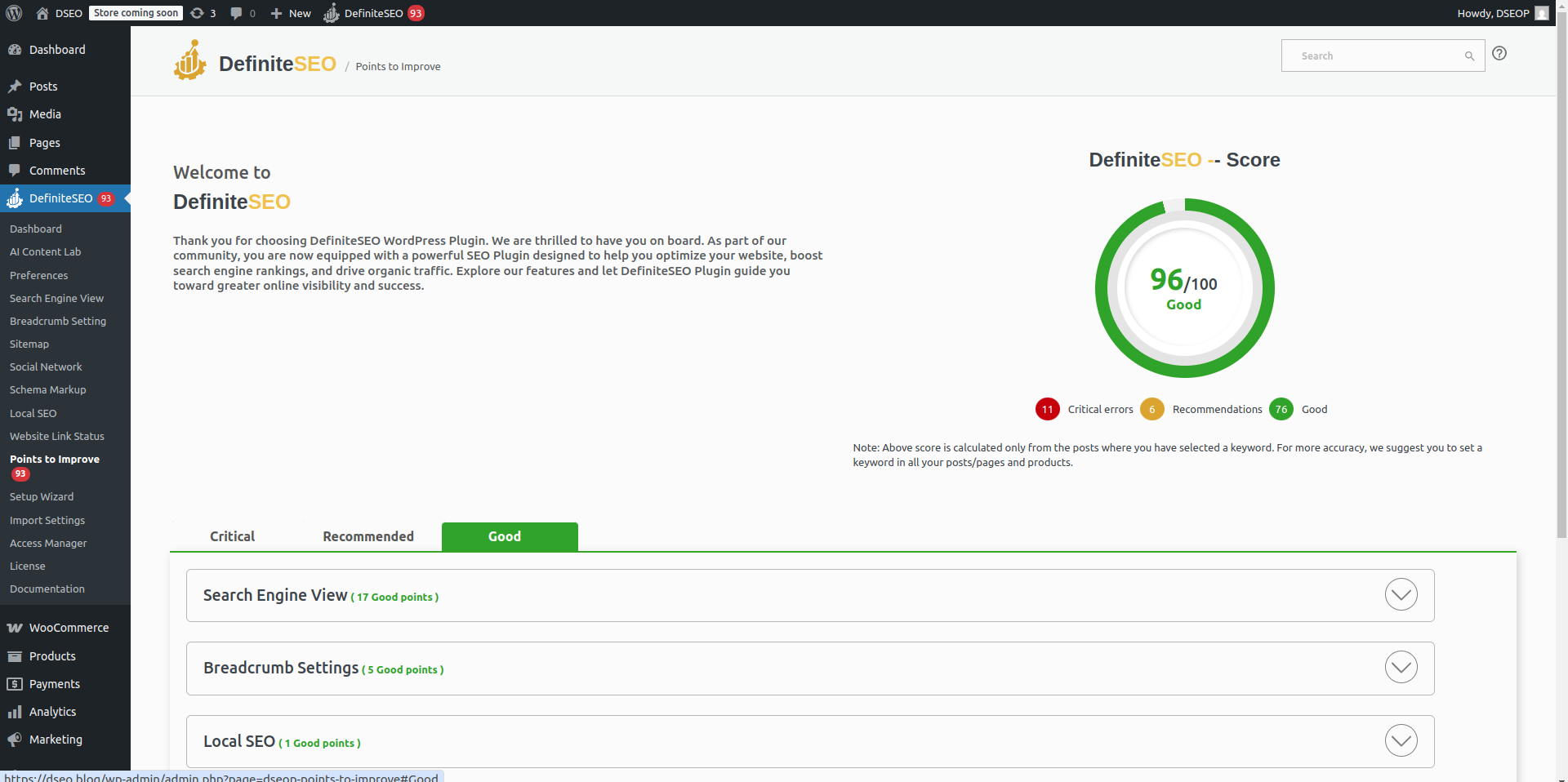Click the Products box icon
Image resolution: width=1568 pixels, height=782 pixels.
click(15, 656)
